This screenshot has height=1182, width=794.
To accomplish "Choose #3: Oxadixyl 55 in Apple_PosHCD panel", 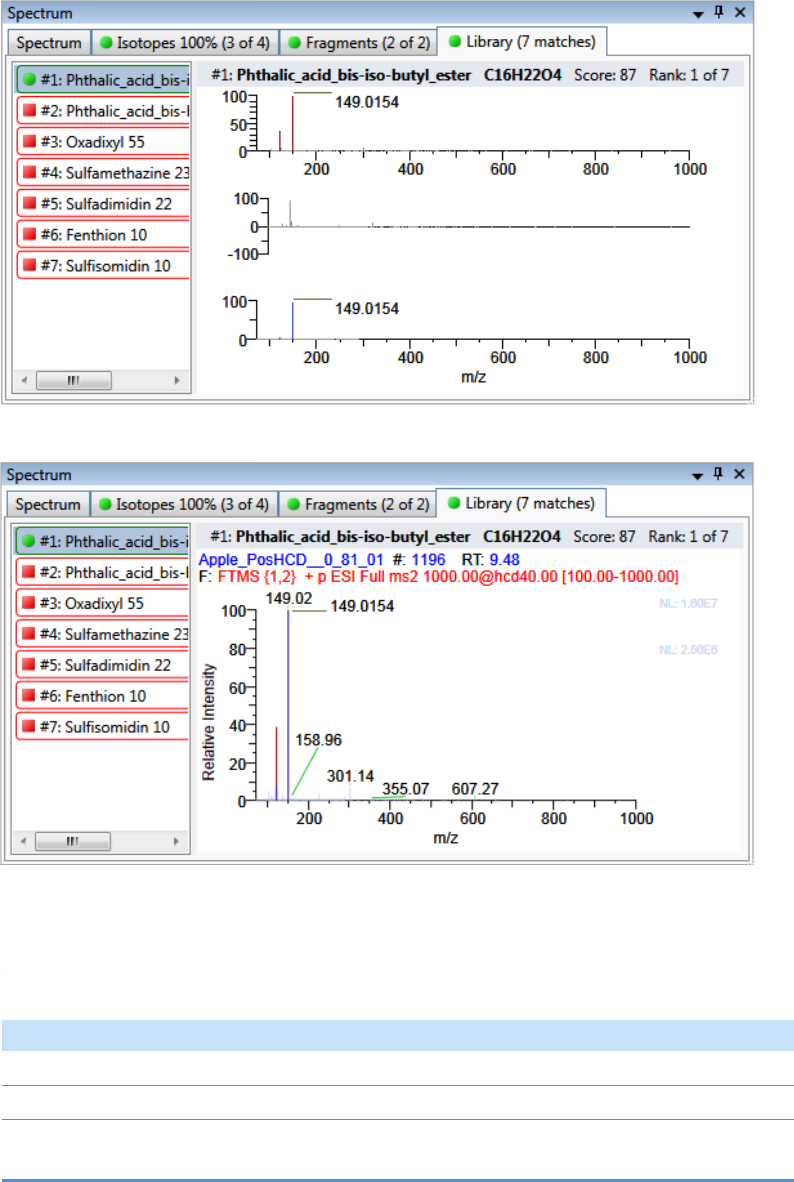I will point(102,603).
